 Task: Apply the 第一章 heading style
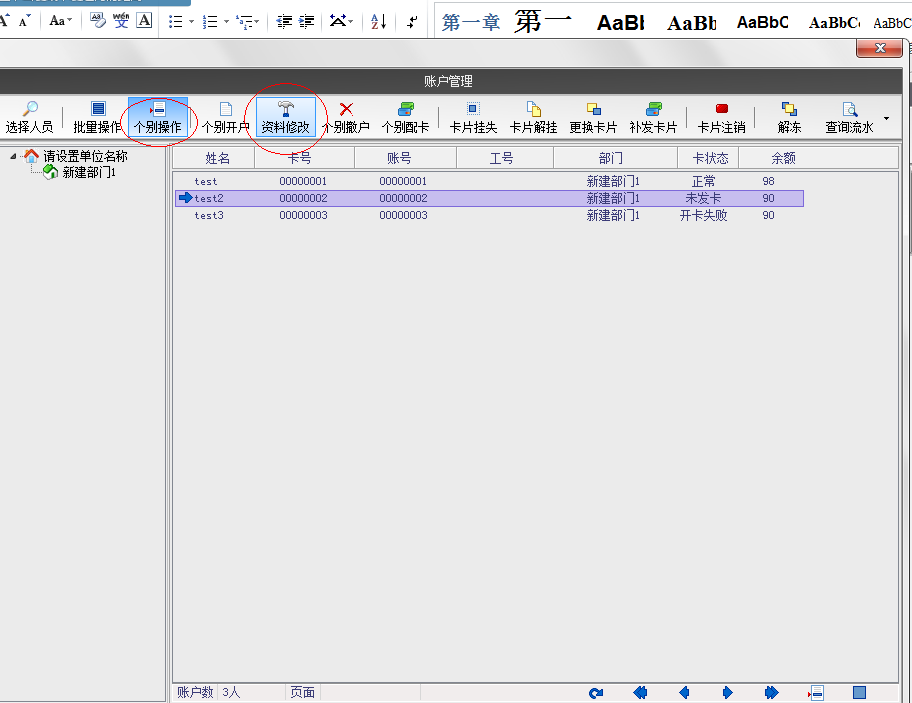pos(471,22)
